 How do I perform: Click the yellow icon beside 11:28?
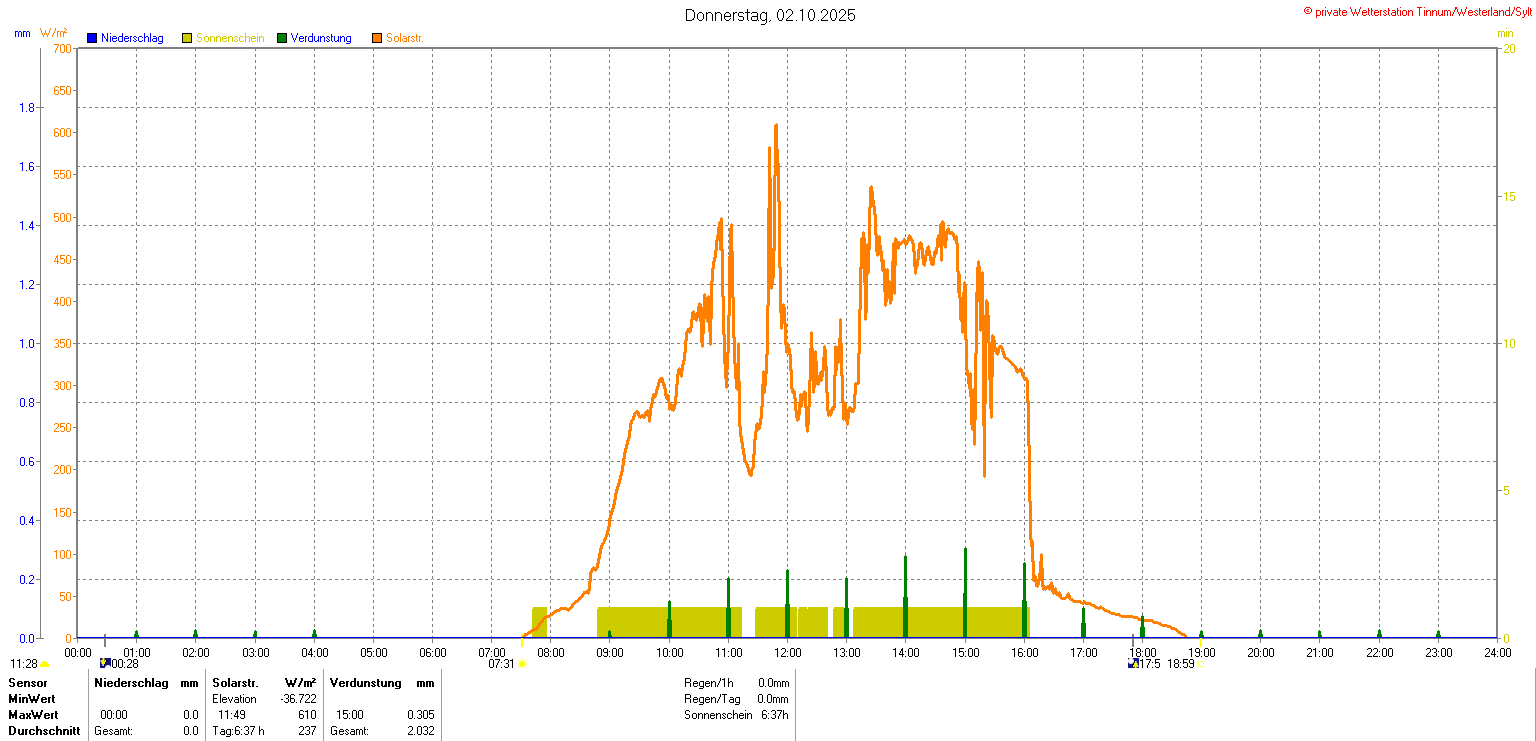[44, 664]
